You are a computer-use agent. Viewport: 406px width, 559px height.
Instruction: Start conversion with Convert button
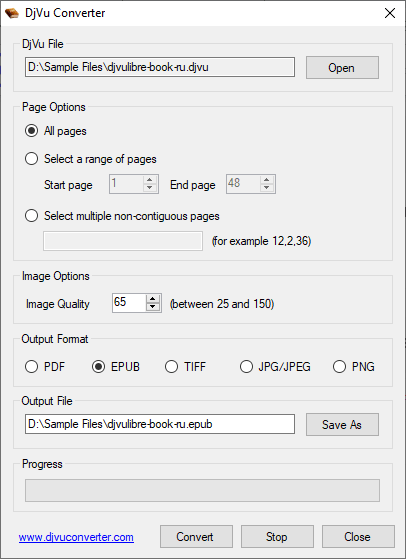pyautogui.click(x=196, y=537)
